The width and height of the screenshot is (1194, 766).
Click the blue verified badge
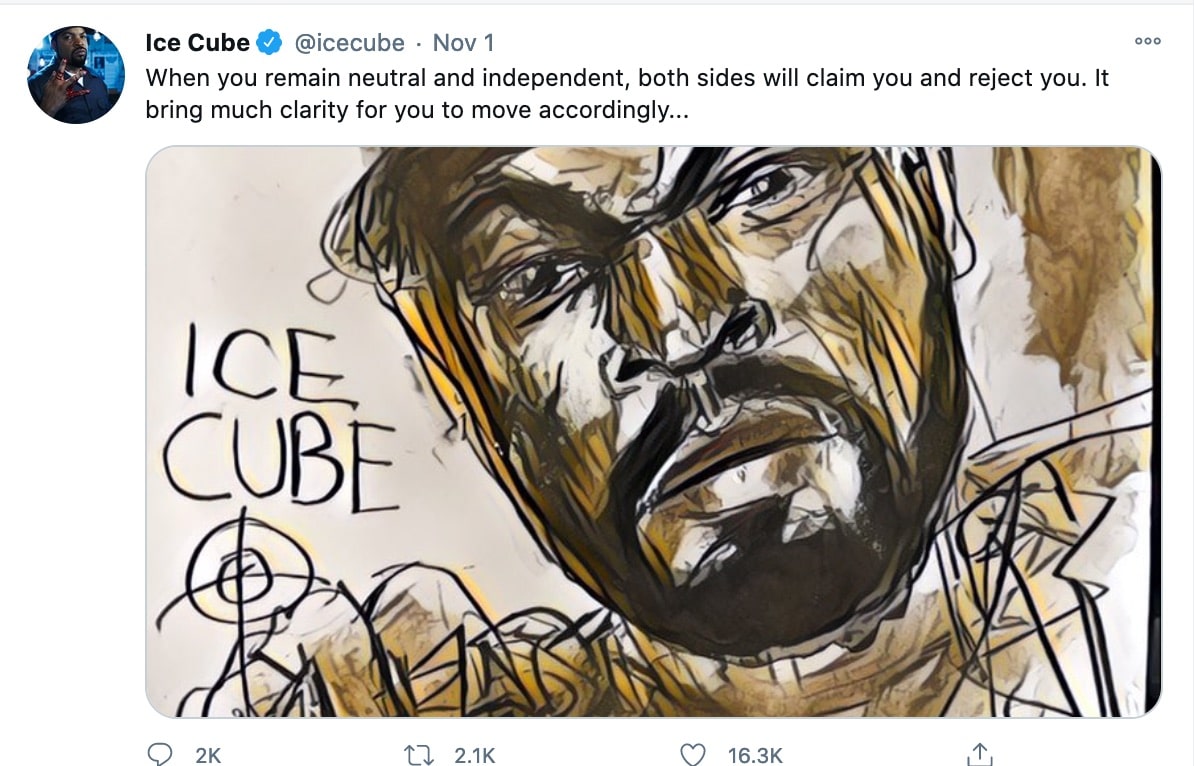268,43
